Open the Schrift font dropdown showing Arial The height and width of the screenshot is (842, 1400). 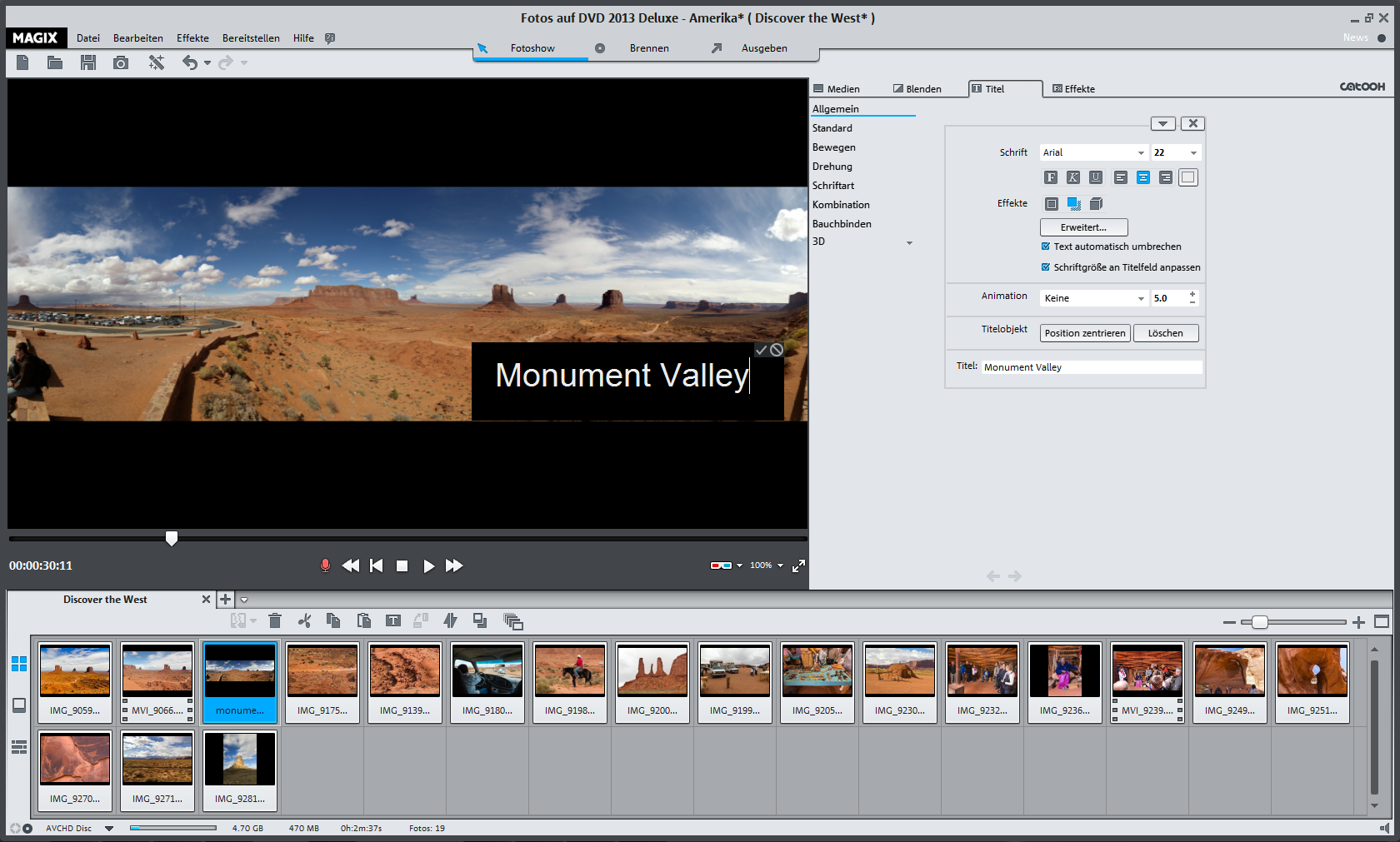point(1094,152)
